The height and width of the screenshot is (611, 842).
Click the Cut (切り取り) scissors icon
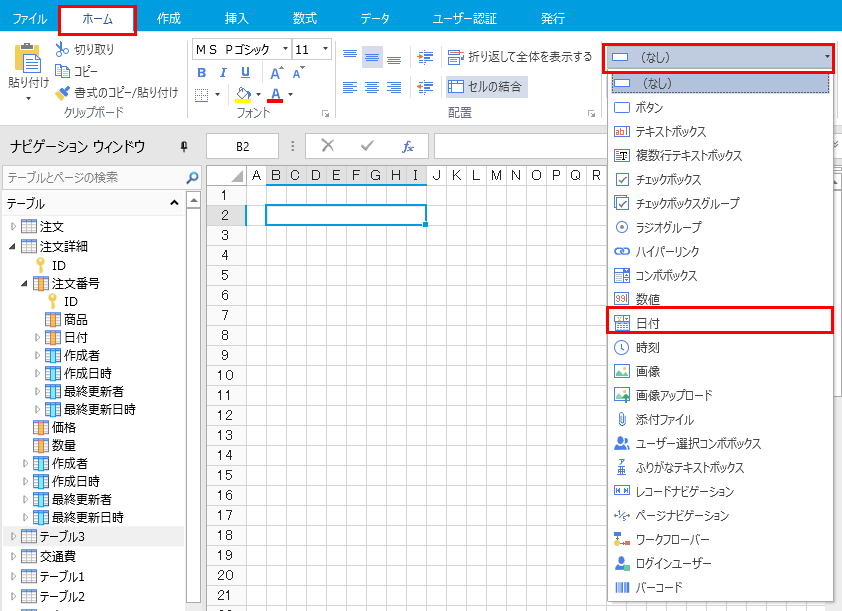pyautogui.click(x=62, y=49)
